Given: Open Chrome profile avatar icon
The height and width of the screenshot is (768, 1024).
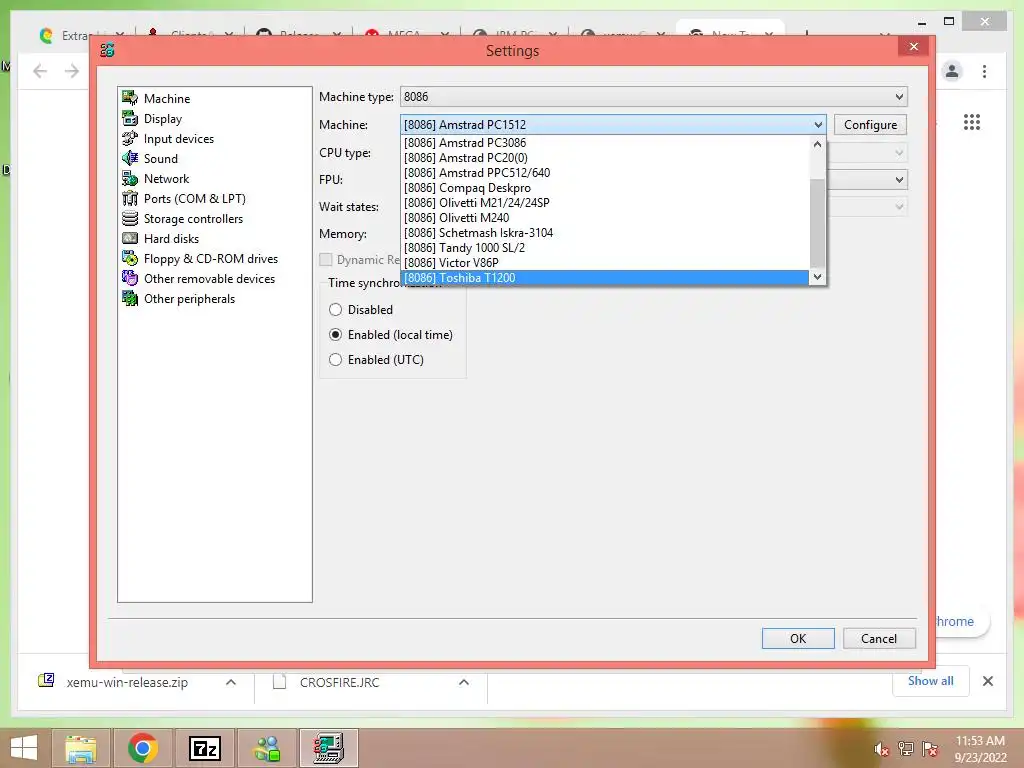Looking at the screenshot, I should coord(952,71).
